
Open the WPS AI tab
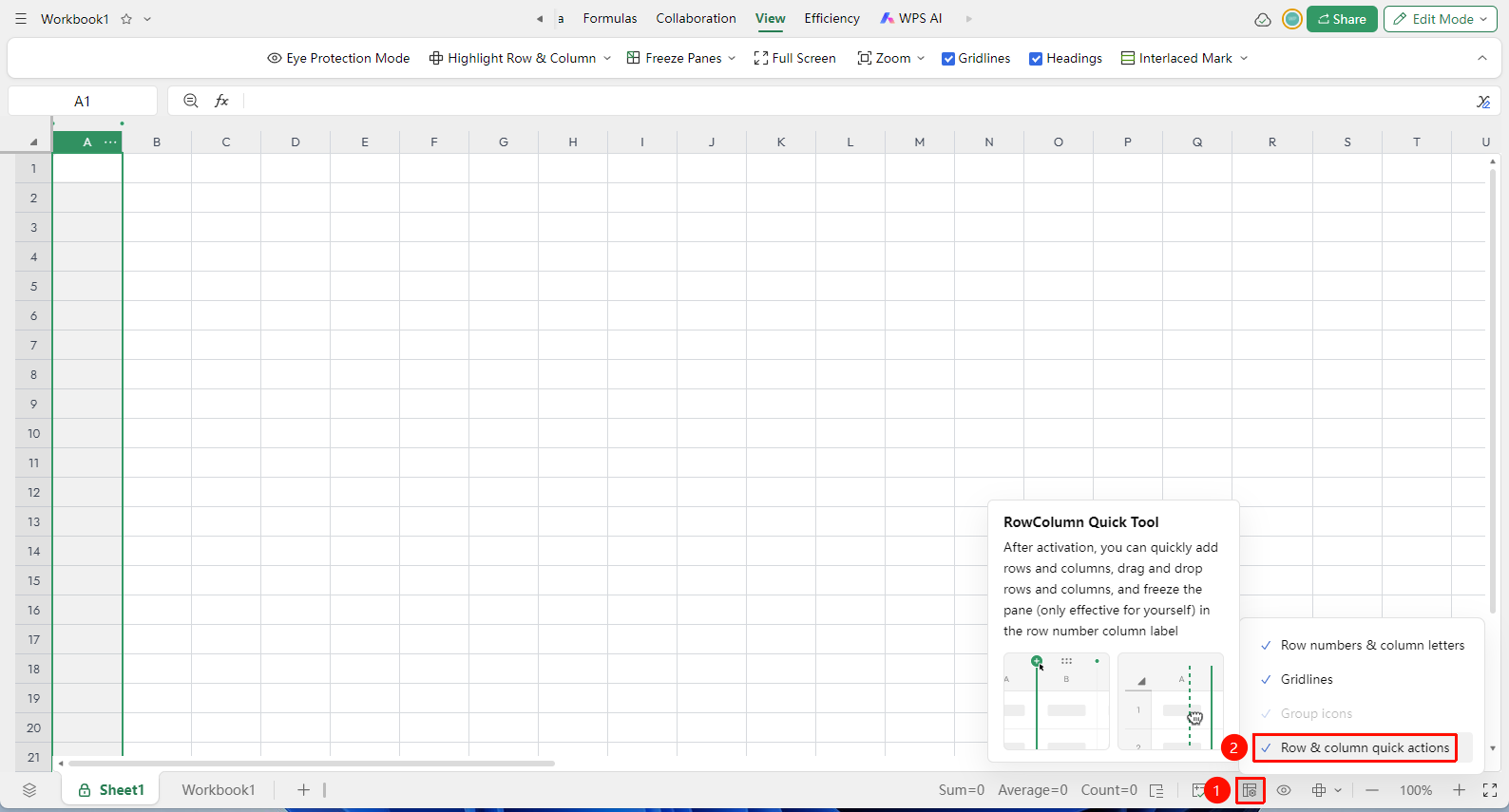911,18
